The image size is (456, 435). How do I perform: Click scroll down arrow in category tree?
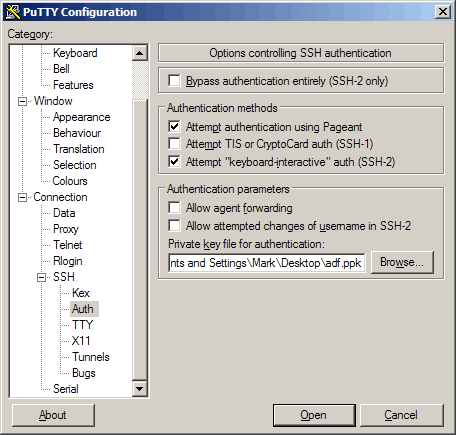pos(140,389)
